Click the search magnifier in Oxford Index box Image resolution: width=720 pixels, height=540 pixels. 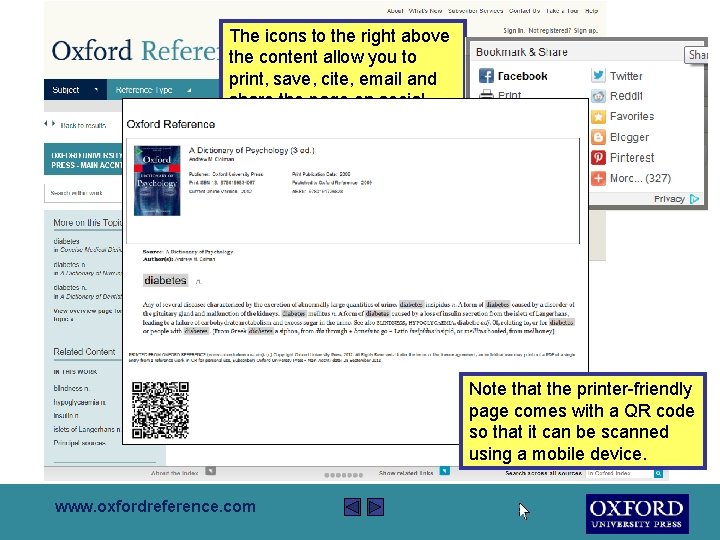tap(658, 473)
